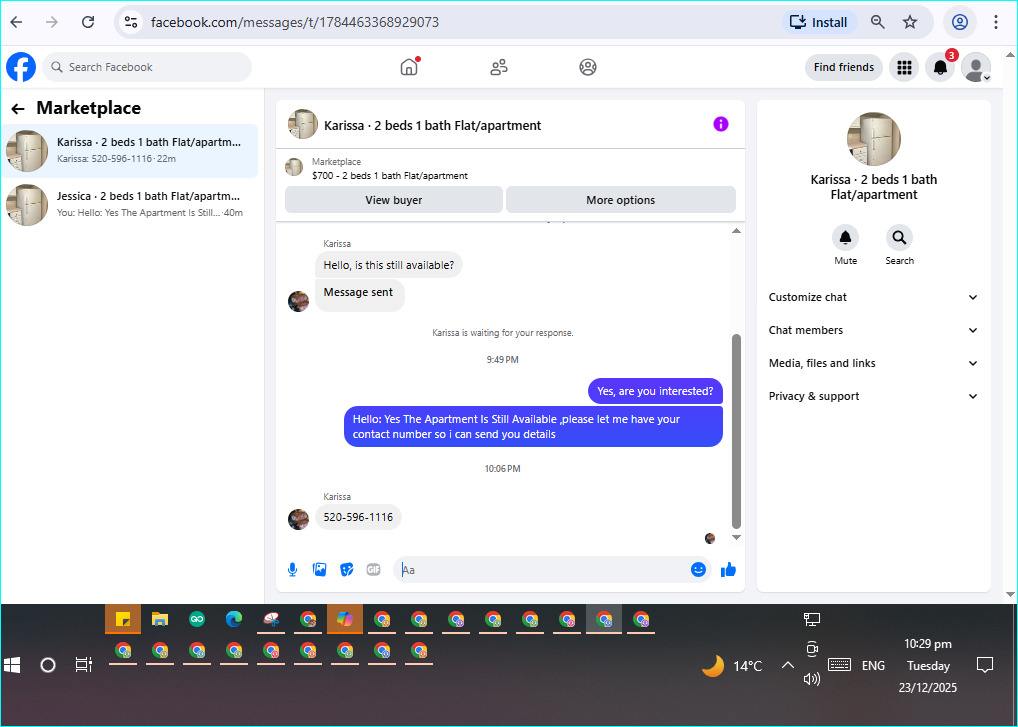Bookmark this page with the star icon

[910, 22]
